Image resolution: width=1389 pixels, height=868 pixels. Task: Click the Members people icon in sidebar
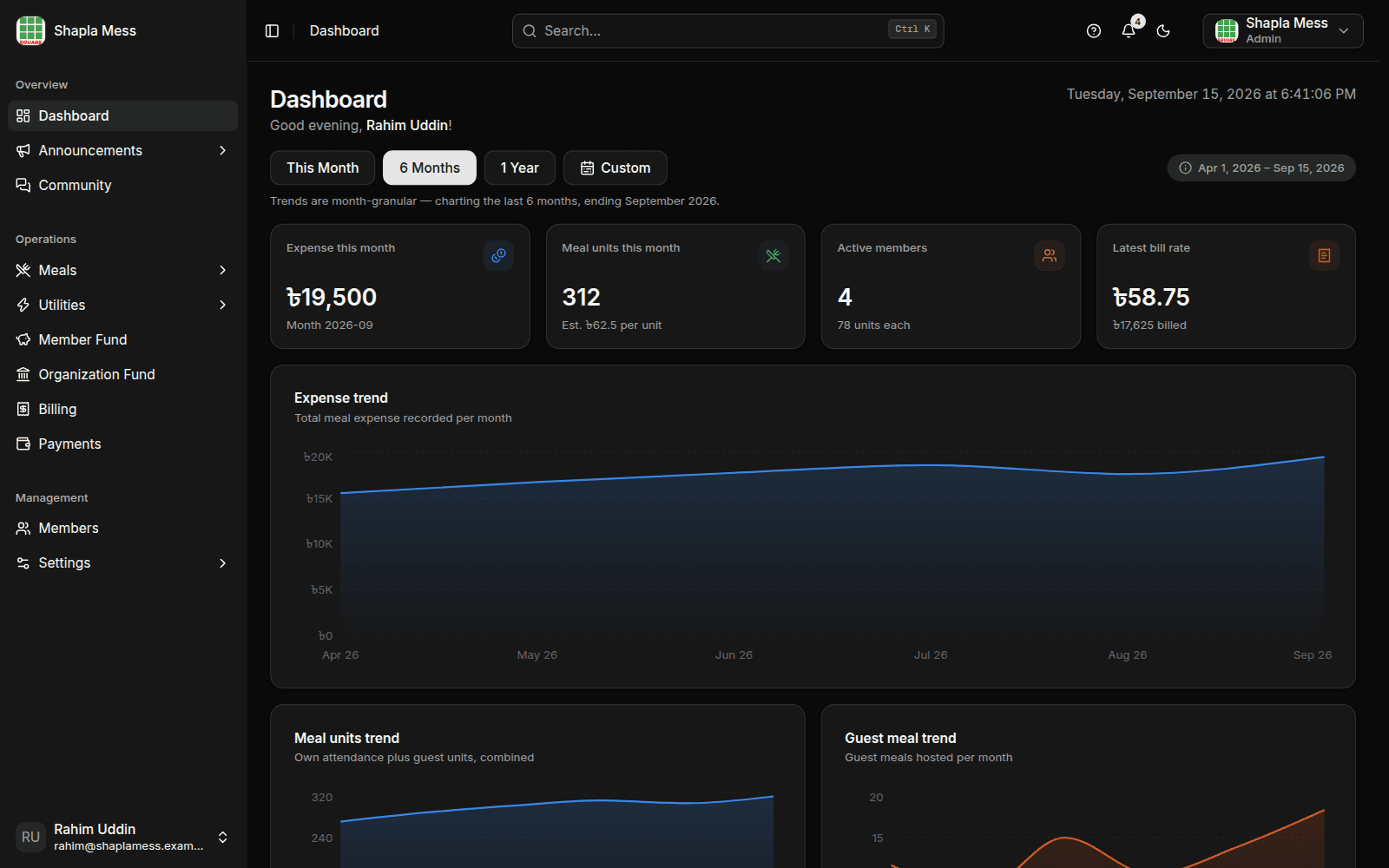[23, 528]
